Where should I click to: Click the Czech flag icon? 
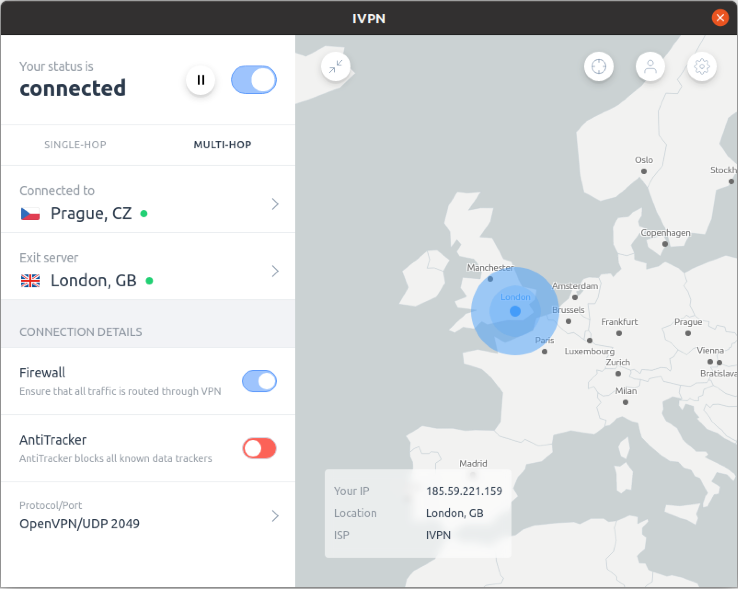[x=30, y=214]
